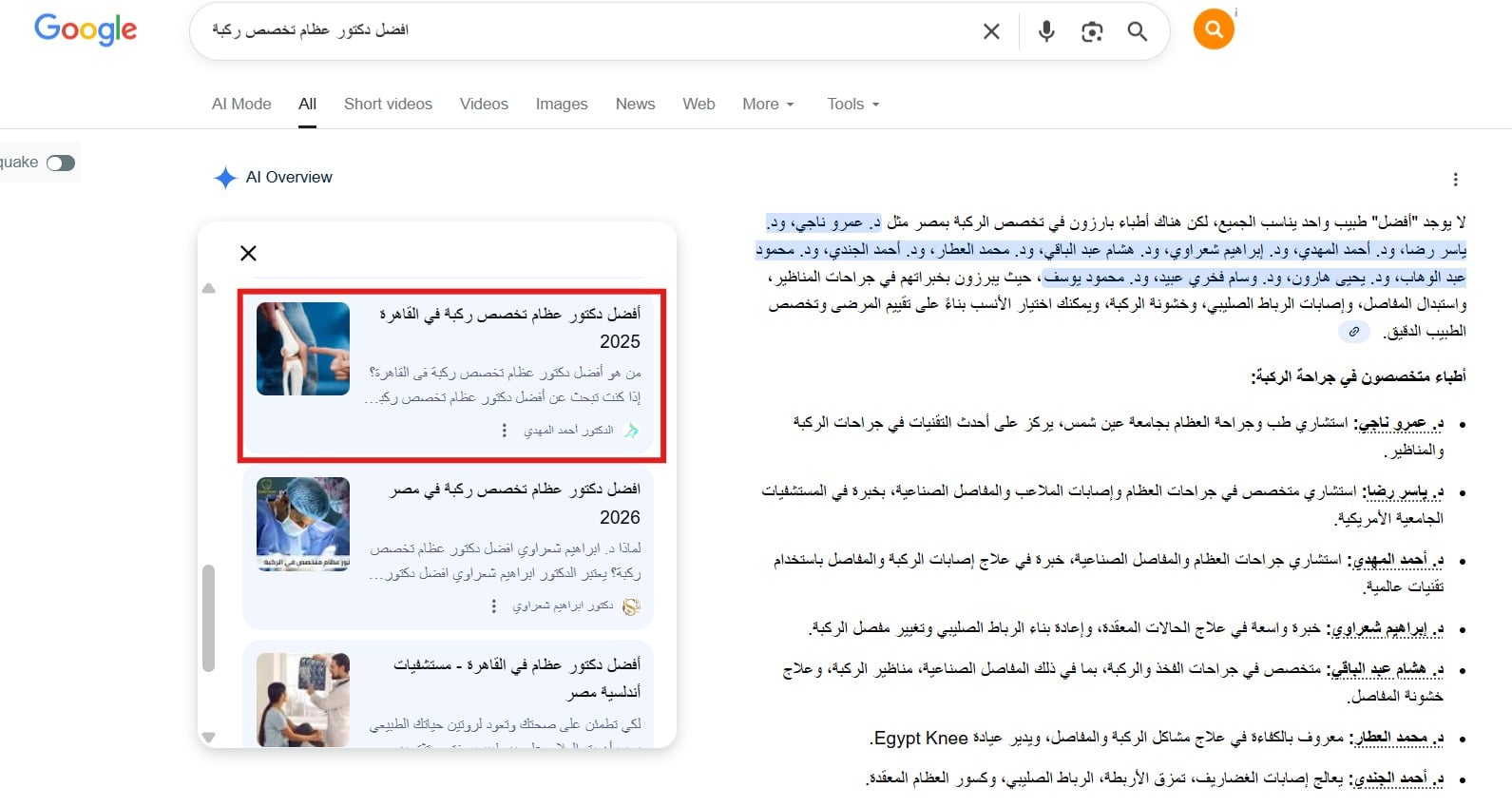The height and width of the screenshot is (807, 1512).
Task: Click the sources panel scrollbar thumb
Action: [208, 618]
